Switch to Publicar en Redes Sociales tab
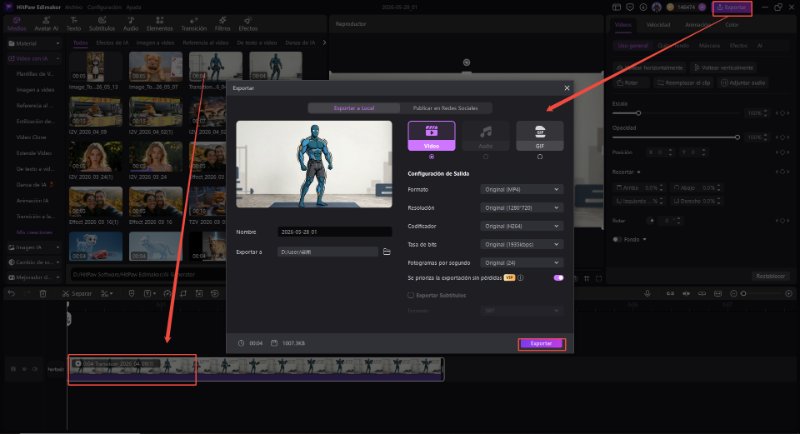Viewport: 800px width, 434px height. coord(445,108)
